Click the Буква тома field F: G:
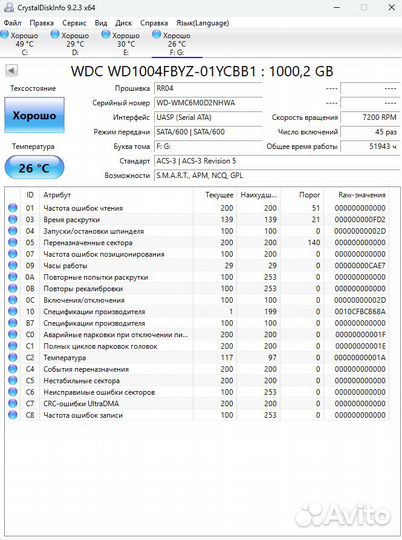This screenshot has height=540, width=402. pyautogui.click(x=208, y=146)
